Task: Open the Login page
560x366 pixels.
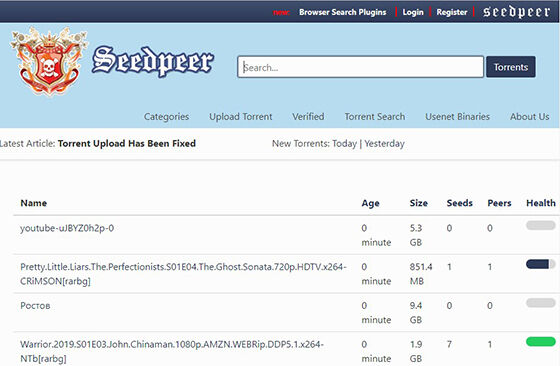Action: 413,12
